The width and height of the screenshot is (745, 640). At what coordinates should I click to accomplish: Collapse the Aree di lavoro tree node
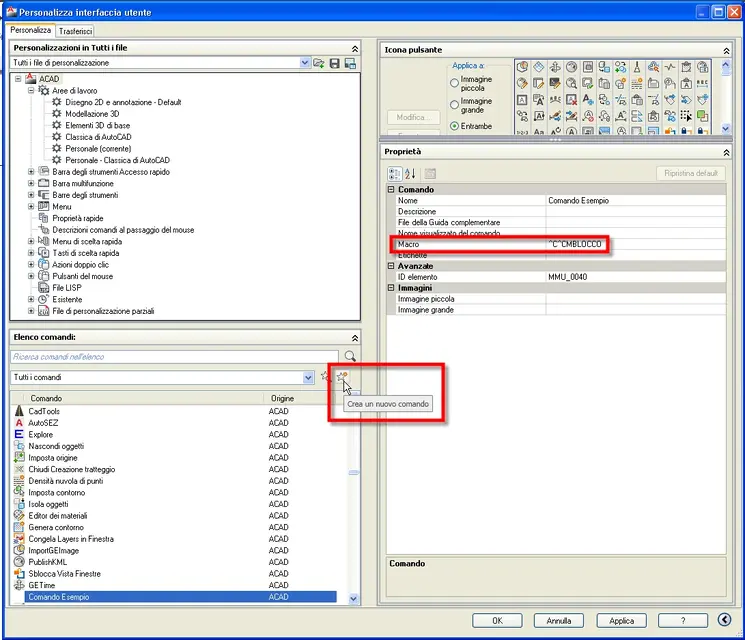[x=31, y=90]
